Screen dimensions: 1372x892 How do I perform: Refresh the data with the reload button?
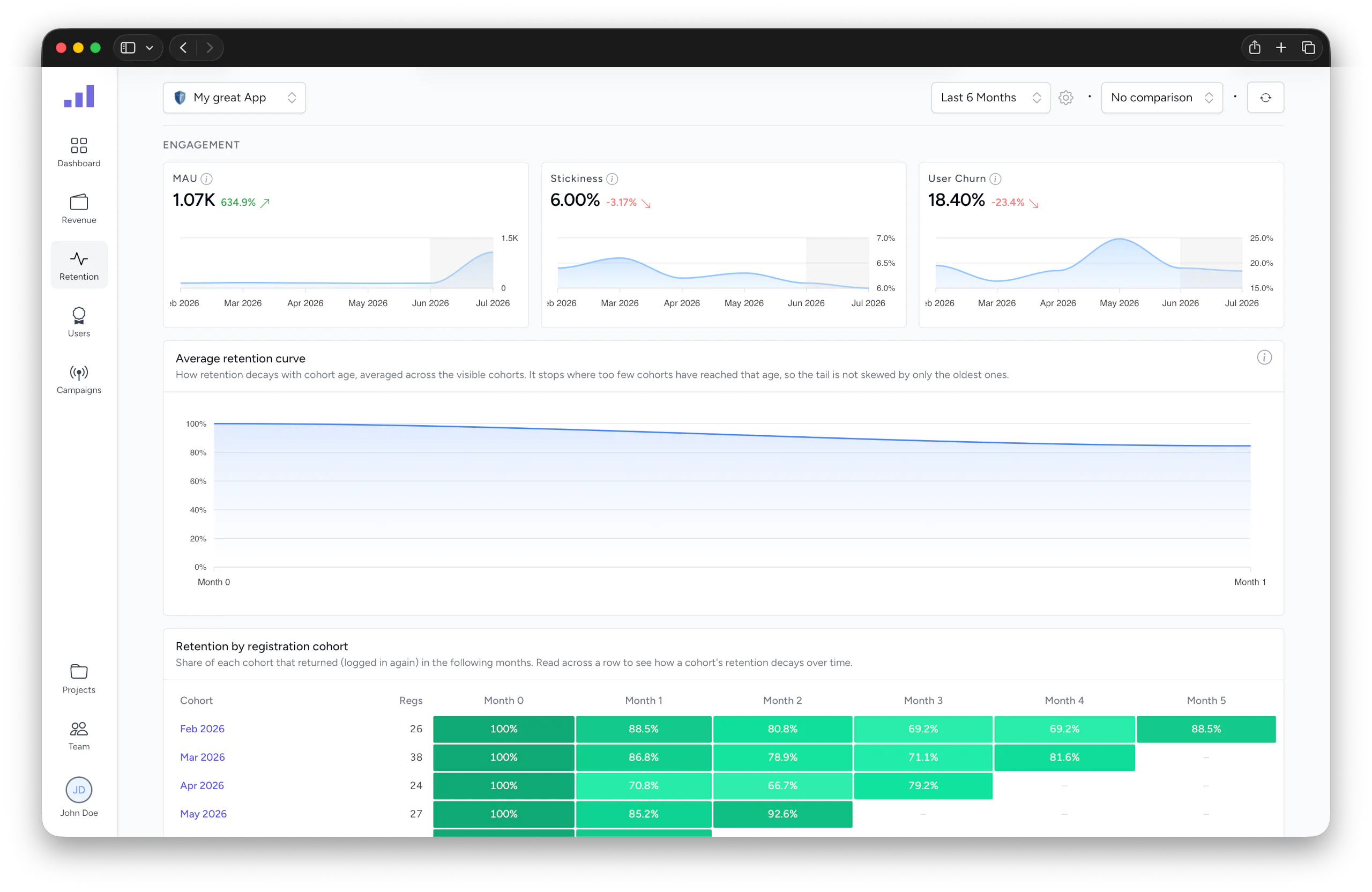[x=1265, y=98]
